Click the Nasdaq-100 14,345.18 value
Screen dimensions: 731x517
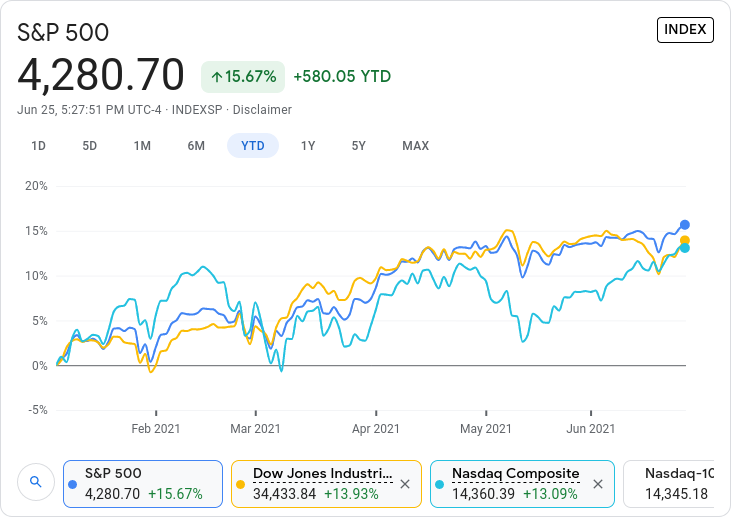pyautogui.click(x=676, y=494)
